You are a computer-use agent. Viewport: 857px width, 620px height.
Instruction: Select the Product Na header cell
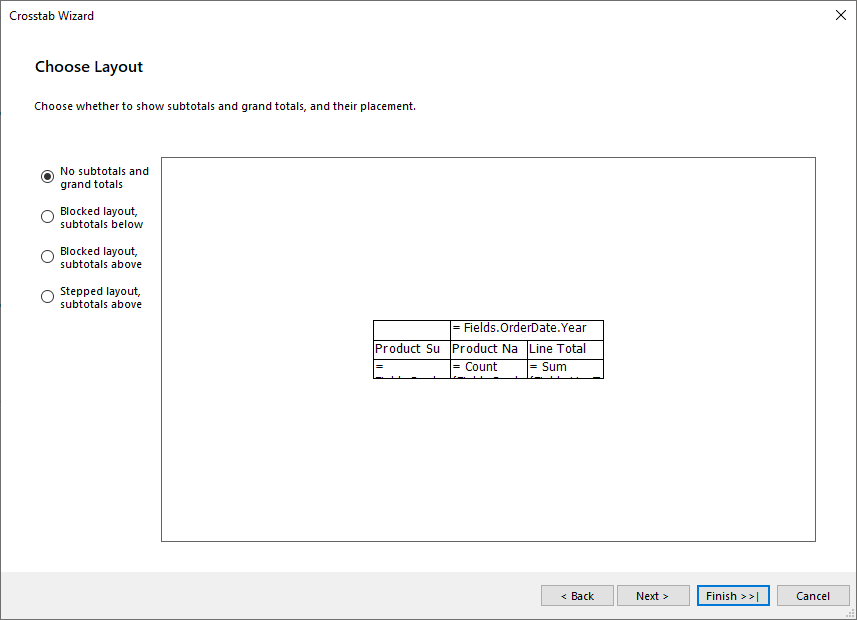click(x=487, y=348)
